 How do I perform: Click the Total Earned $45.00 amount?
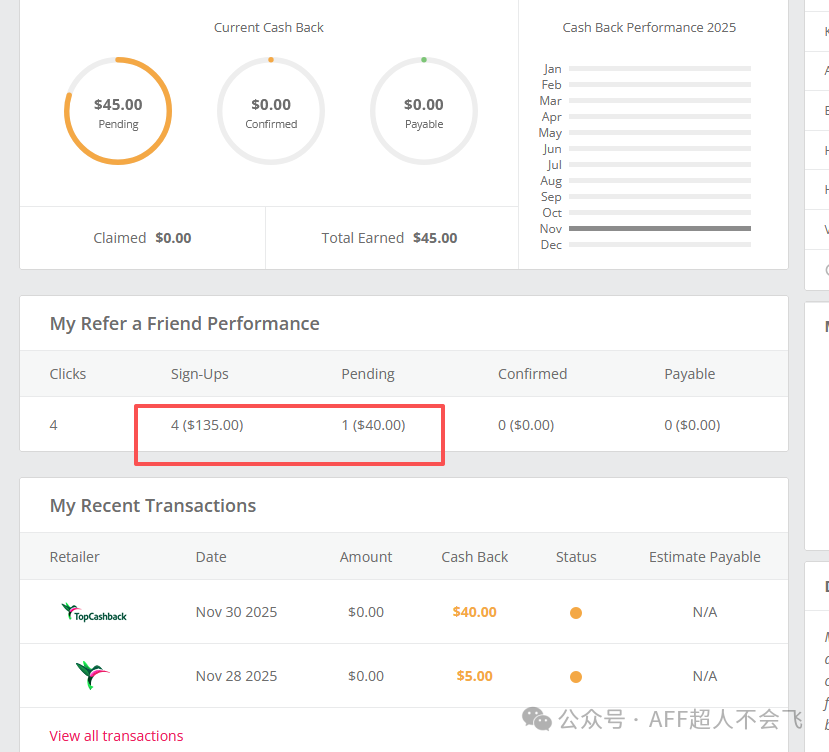[x=435, y=238]
